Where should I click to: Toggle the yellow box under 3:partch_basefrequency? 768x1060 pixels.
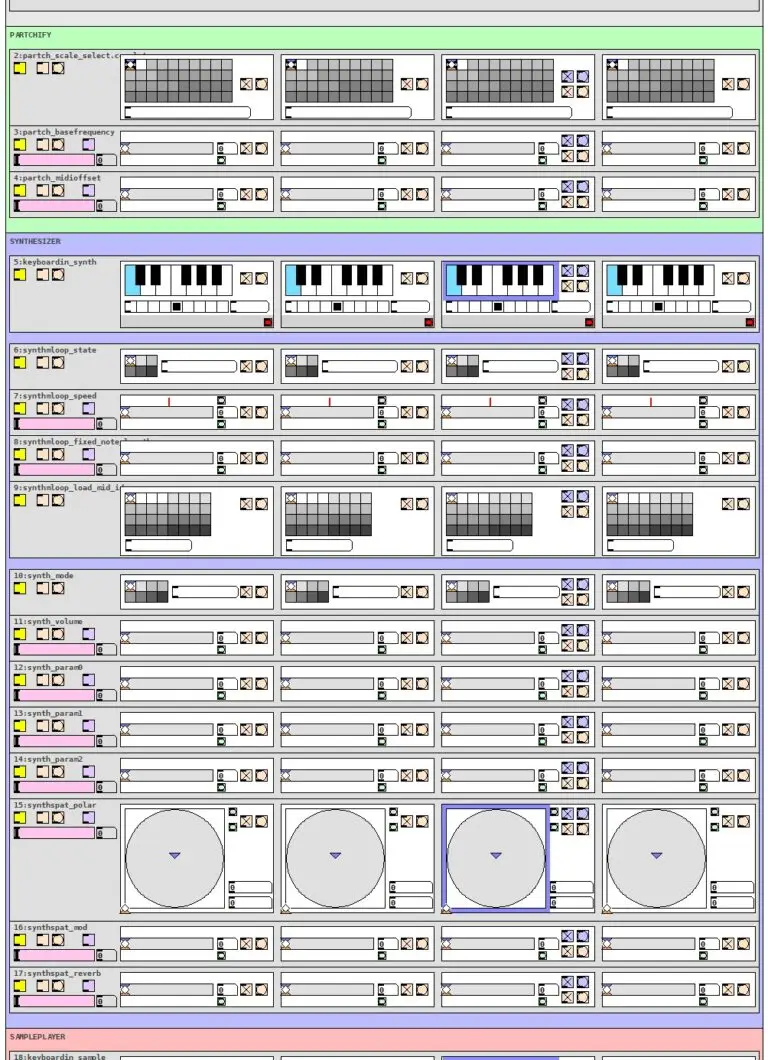[x=20, y=144]
